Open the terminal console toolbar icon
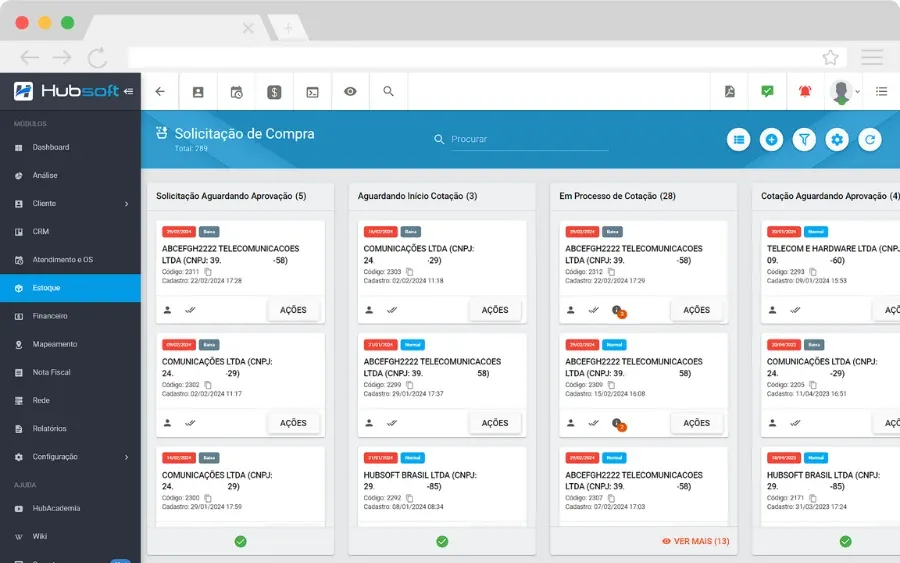Screen dimensions: 900x563 [312, 92]
